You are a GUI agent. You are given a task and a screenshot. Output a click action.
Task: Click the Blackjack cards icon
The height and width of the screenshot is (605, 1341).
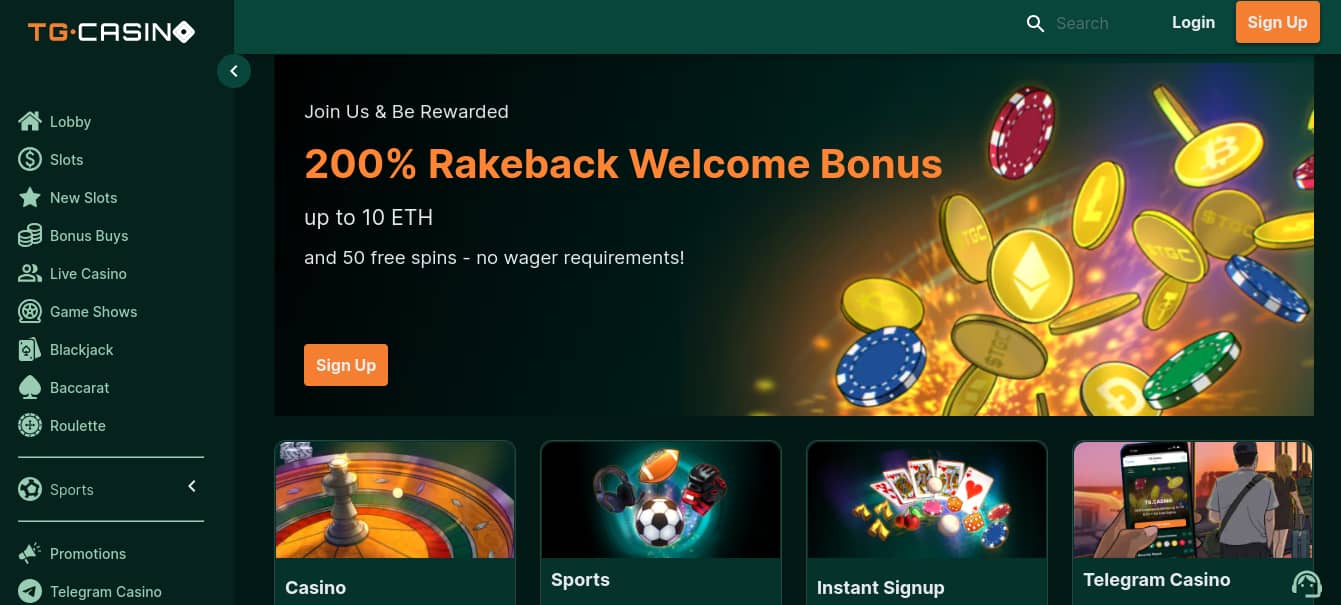tap(30, 349)
